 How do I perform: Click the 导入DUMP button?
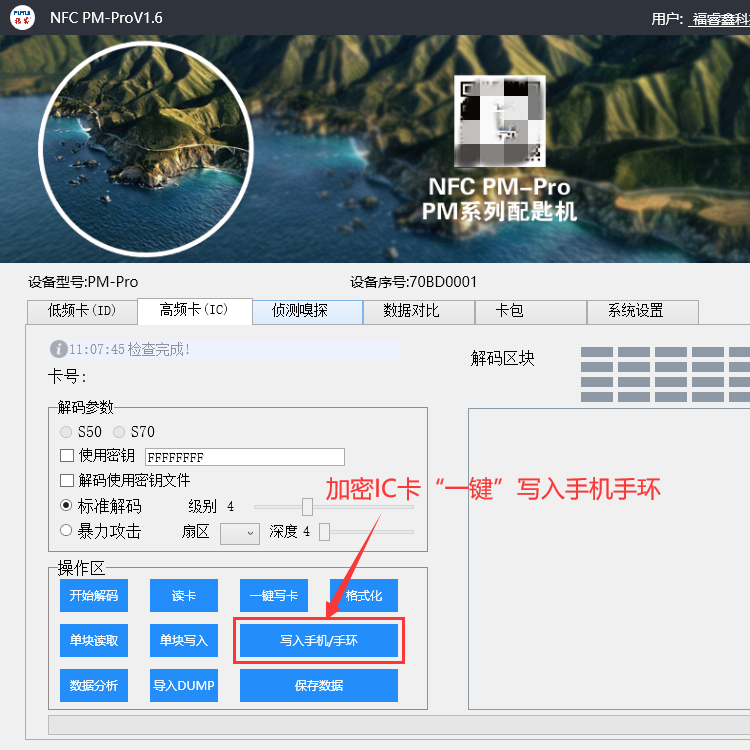(183, 685)
